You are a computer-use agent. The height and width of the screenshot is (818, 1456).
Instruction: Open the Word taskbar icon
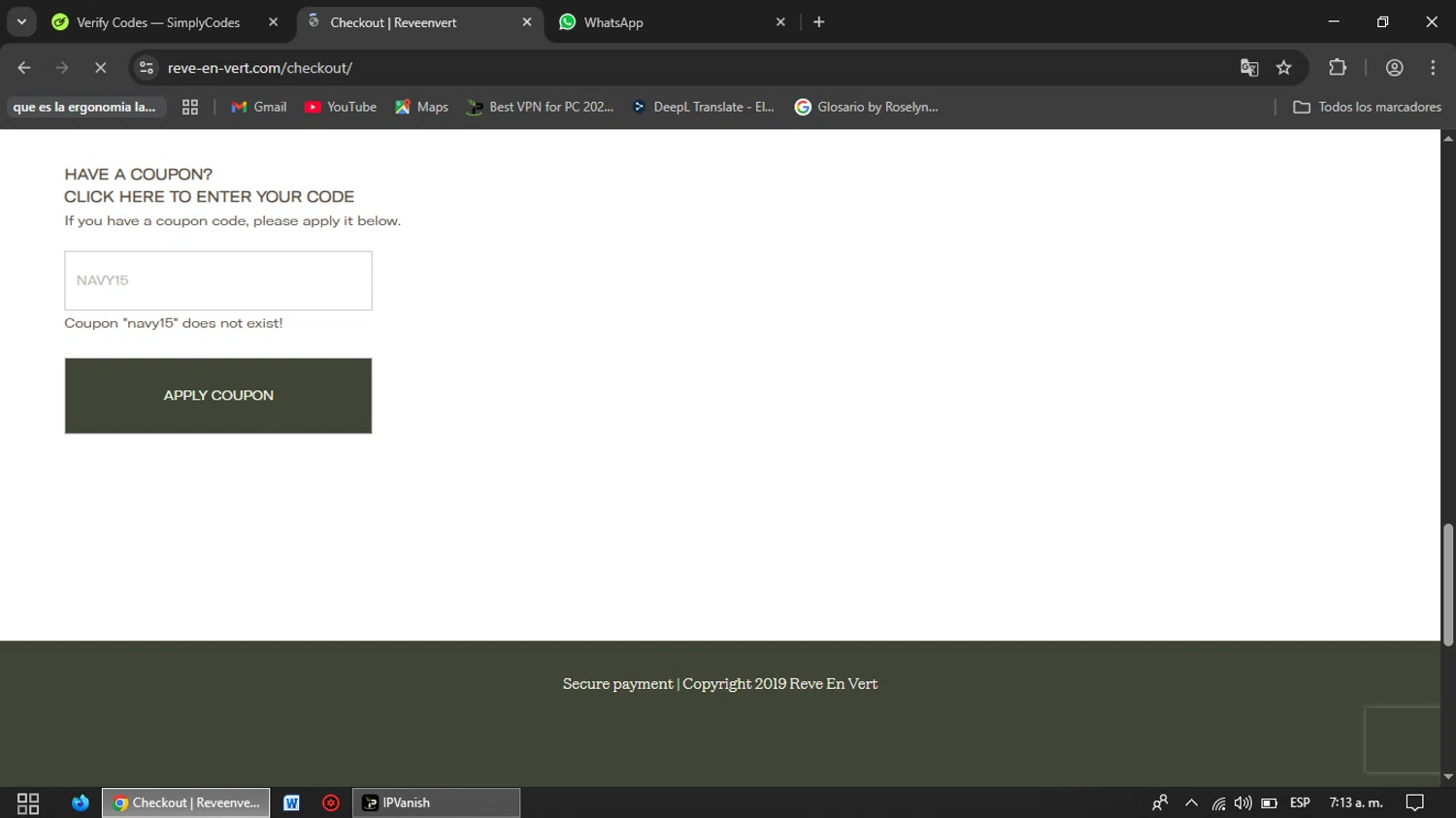point(291,802)
